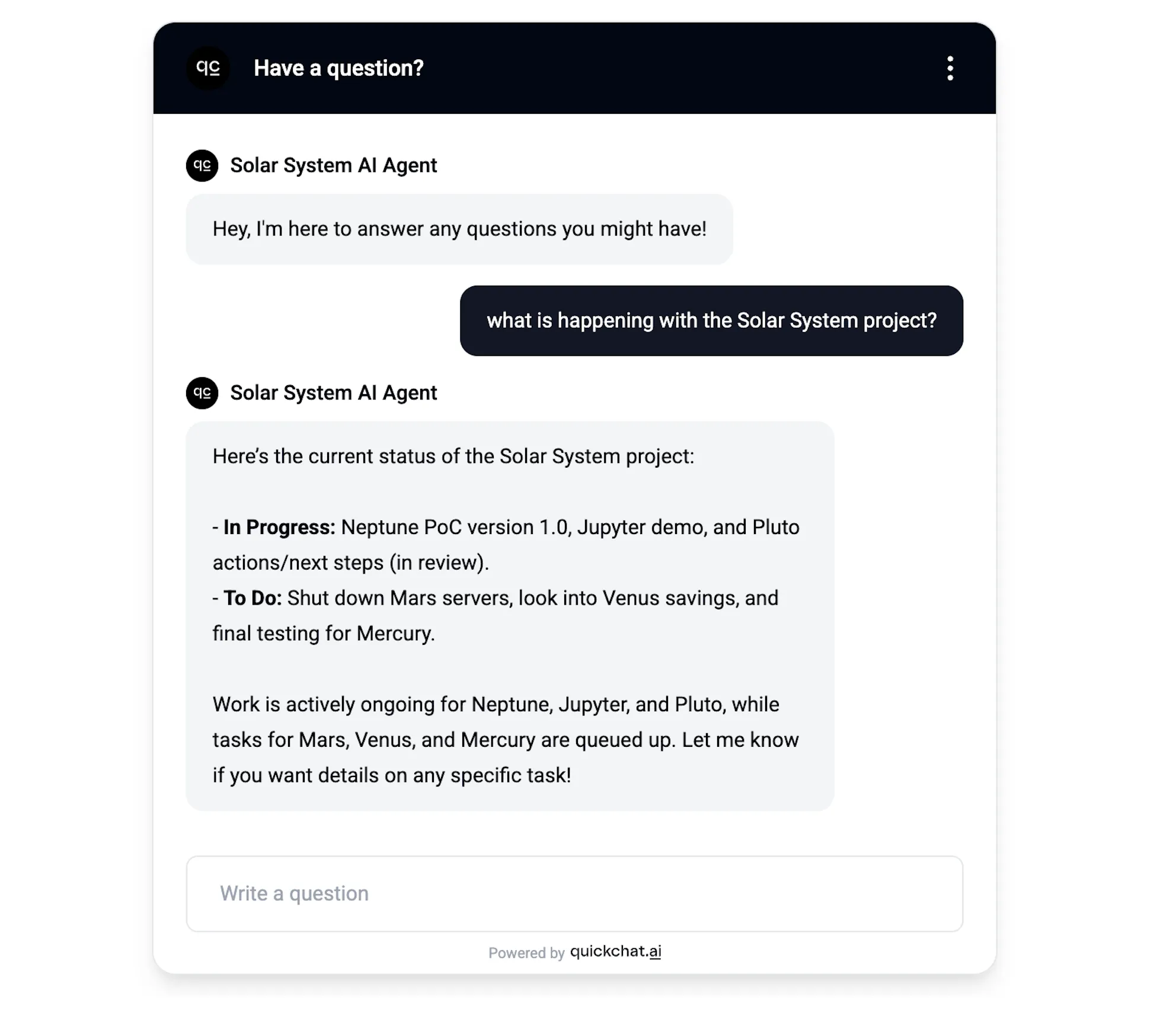Click the bold "To Do:" label

pyautogui.click(x=253, y=598)
